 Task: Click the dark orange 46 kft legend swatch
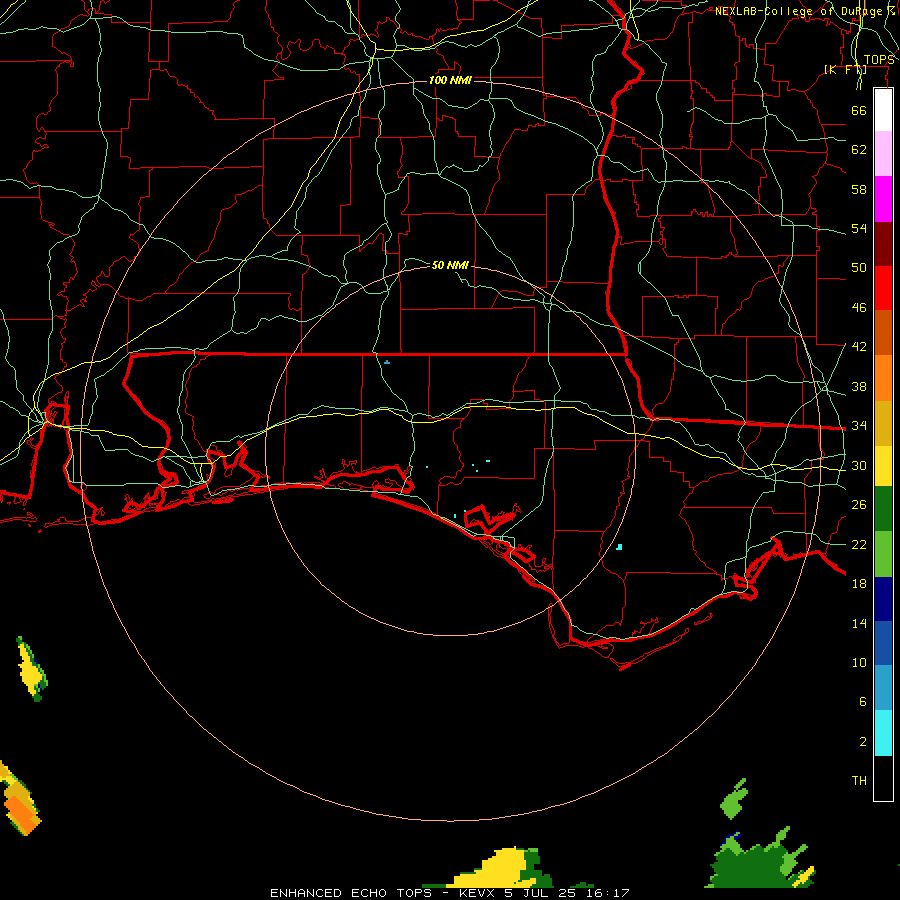tap(883, 332)
